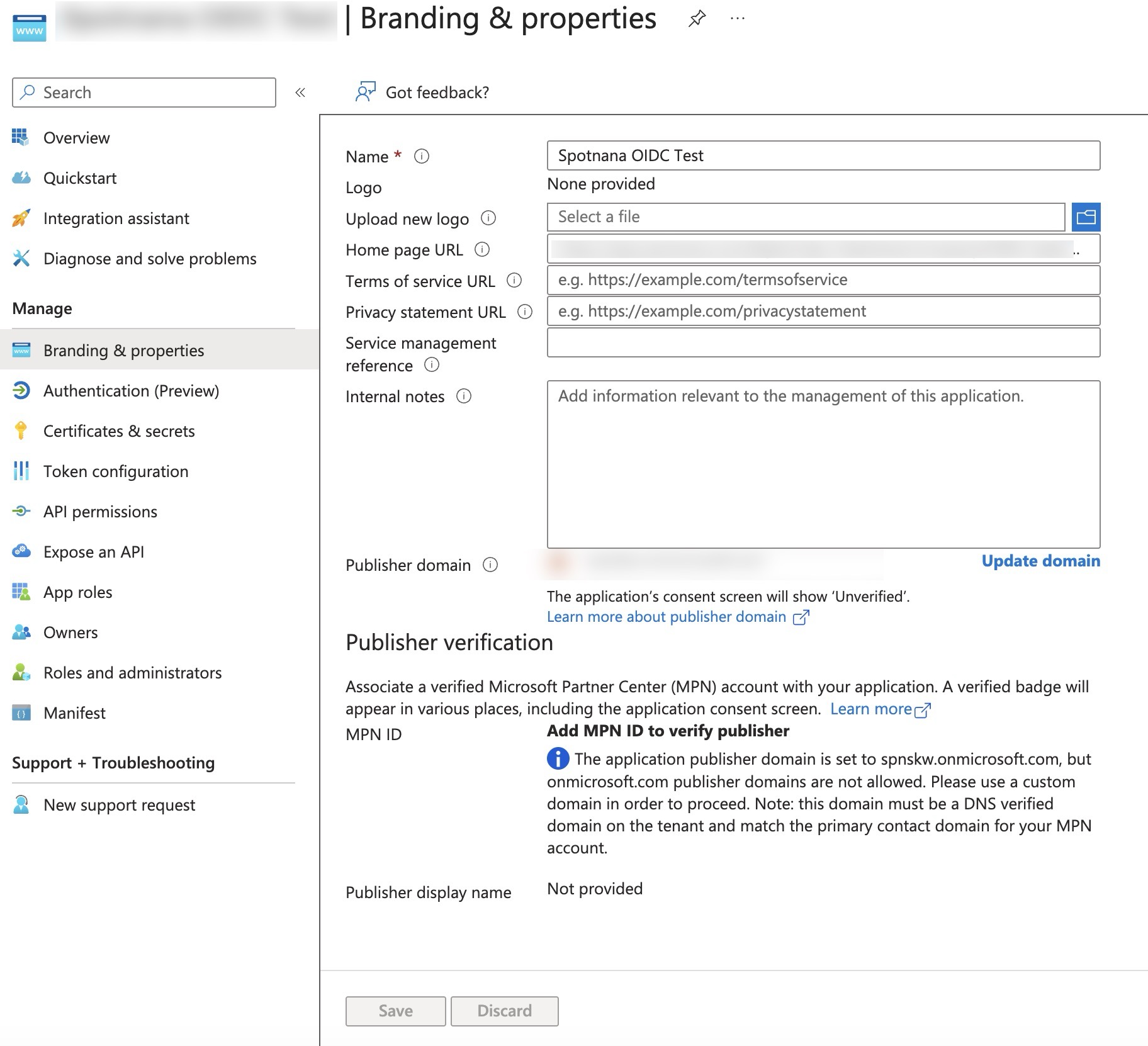Click the API permissions icon

tap(21, 511)
